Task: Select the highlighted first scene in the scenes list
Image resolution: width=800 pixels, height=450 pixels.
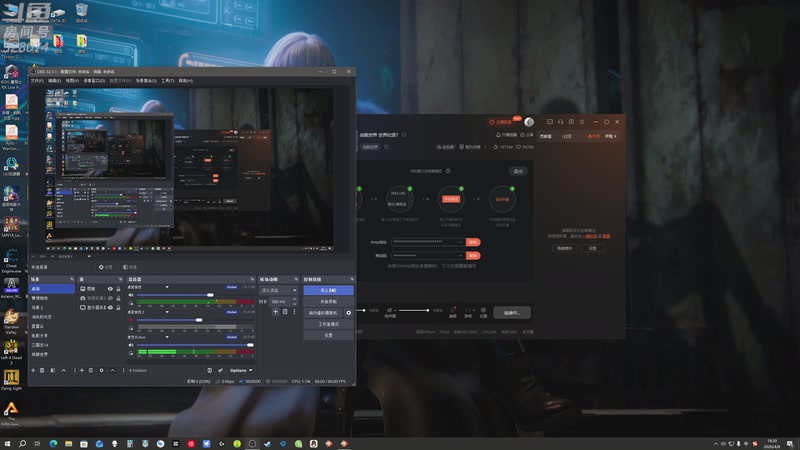Action: 52,289
